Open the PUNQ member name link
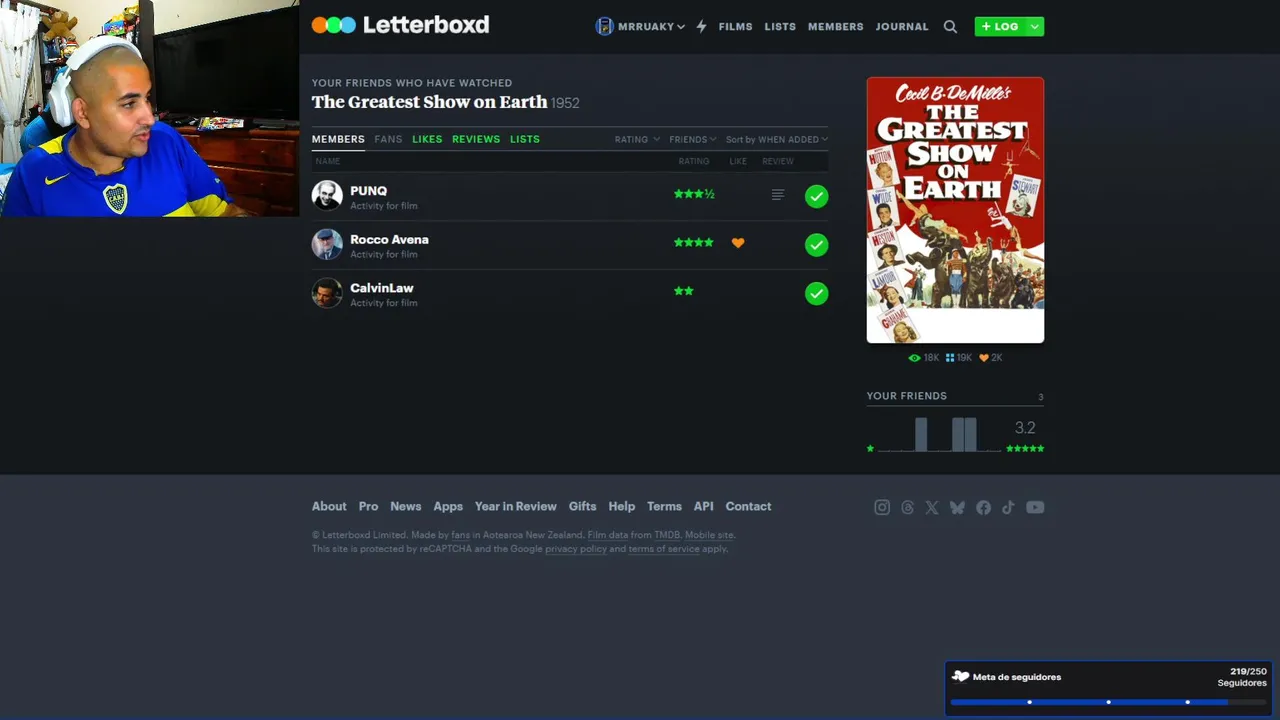Viewport: 1280px width, 720px height. (x=368, y=190)
